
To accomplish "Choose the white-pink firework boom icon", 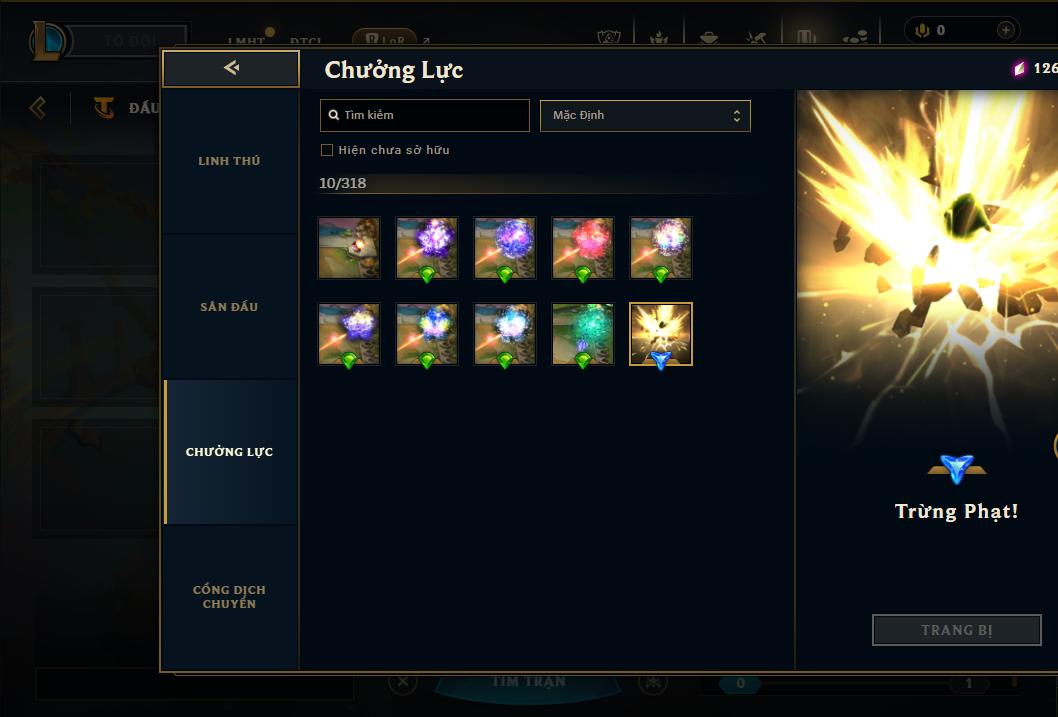I will coord(661,248).
